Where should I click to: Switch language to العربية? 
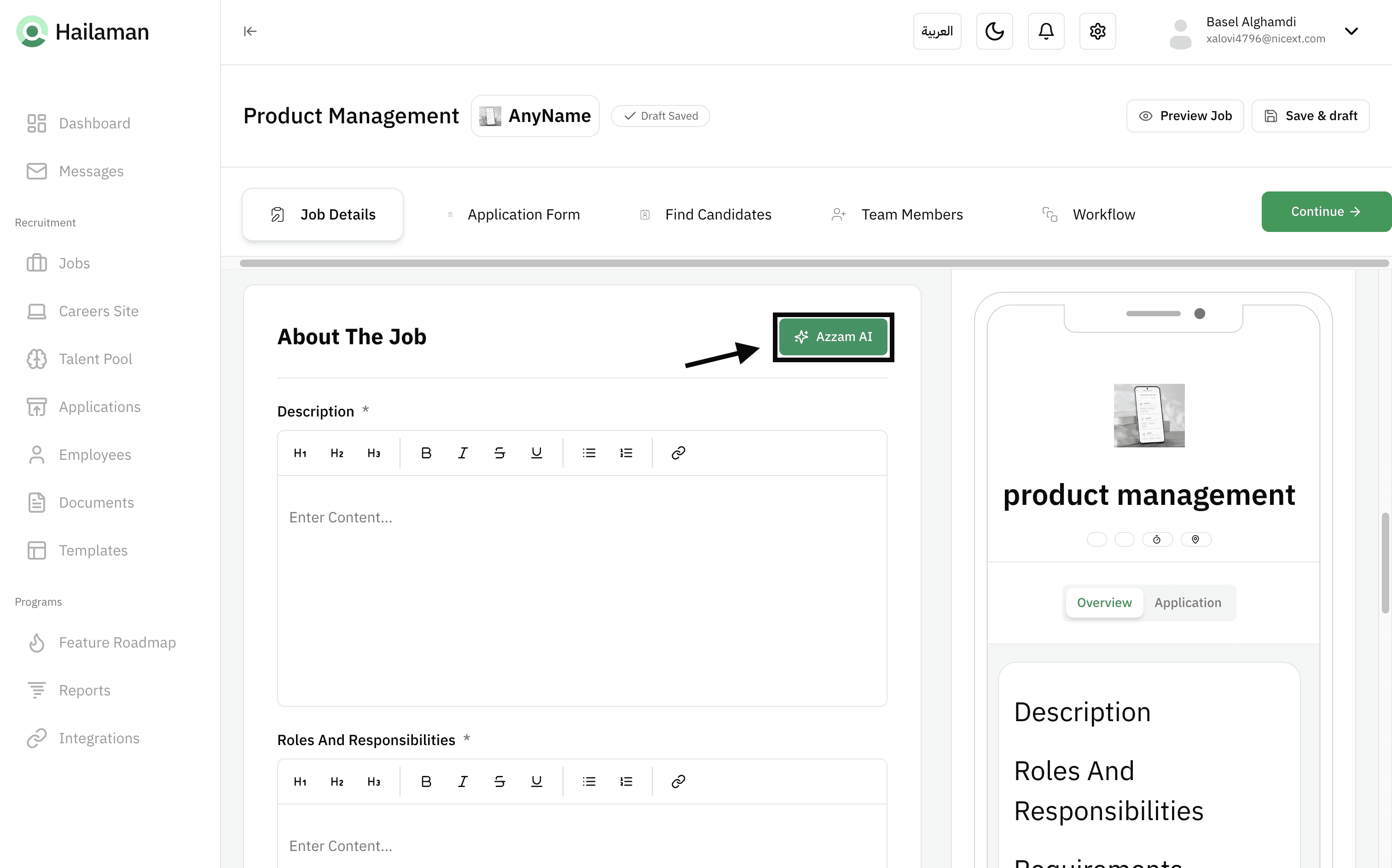[x=937, y=31]
